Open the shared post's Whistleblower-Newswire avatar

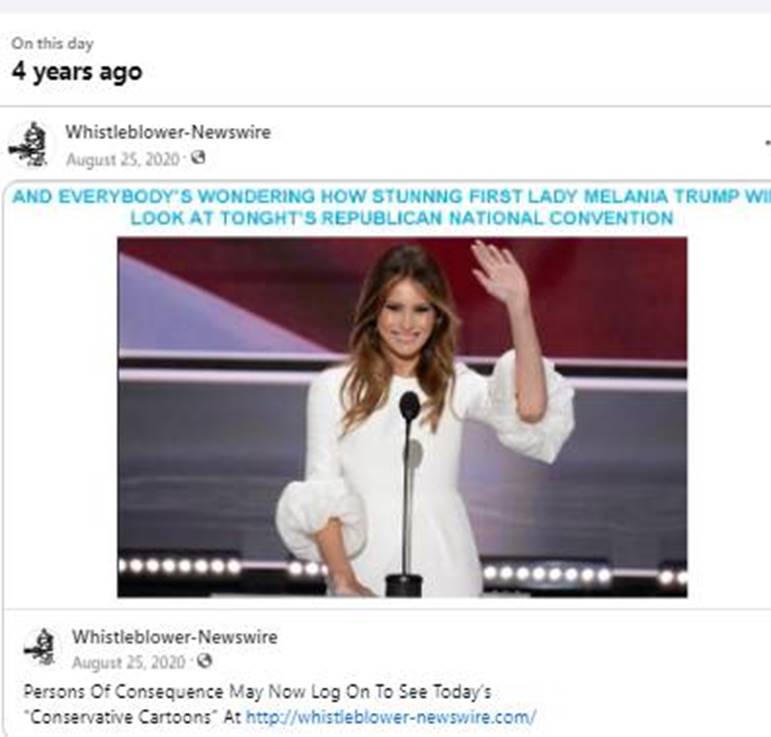coord(40,647)
